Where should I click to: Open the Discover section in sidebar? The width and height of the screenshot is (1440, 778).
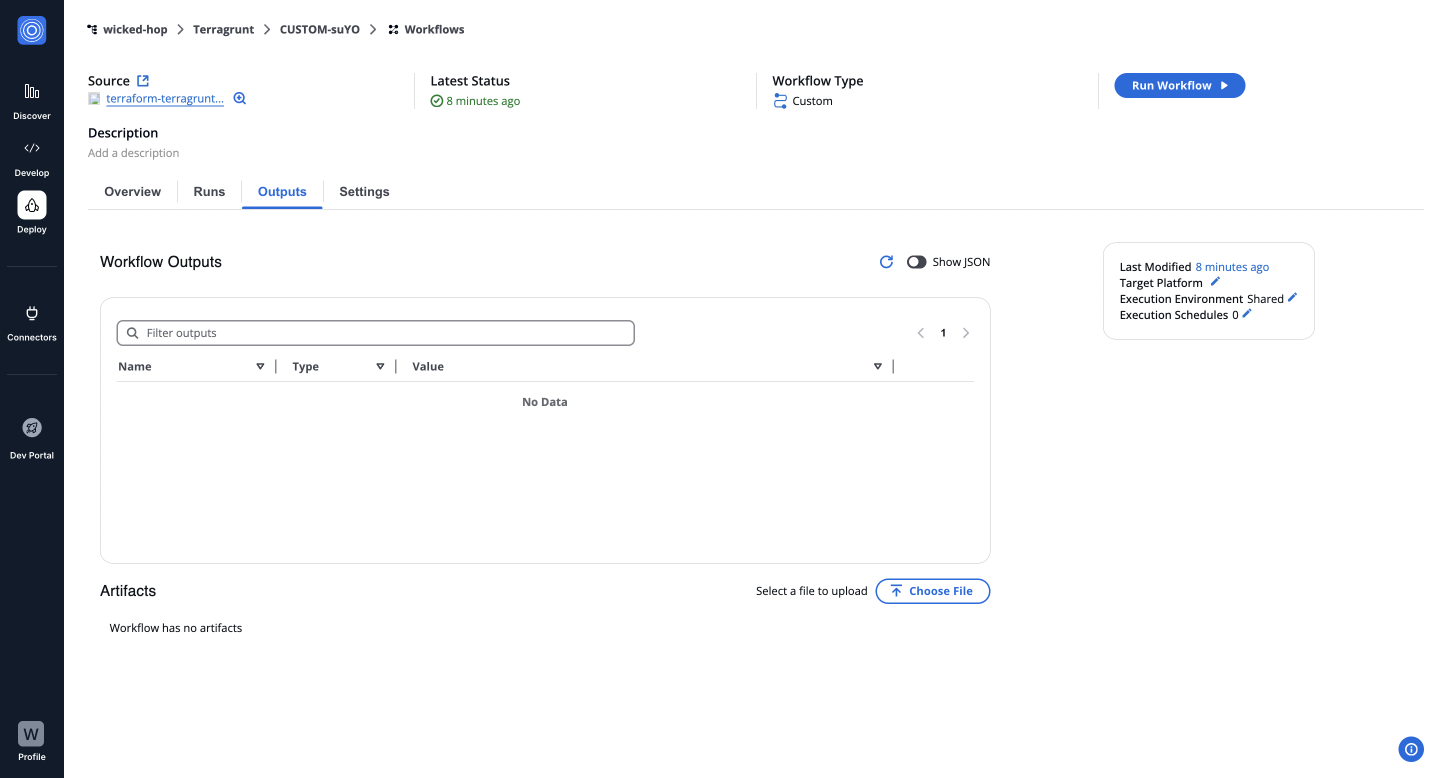pyautogui.click(x=31, y=92)
